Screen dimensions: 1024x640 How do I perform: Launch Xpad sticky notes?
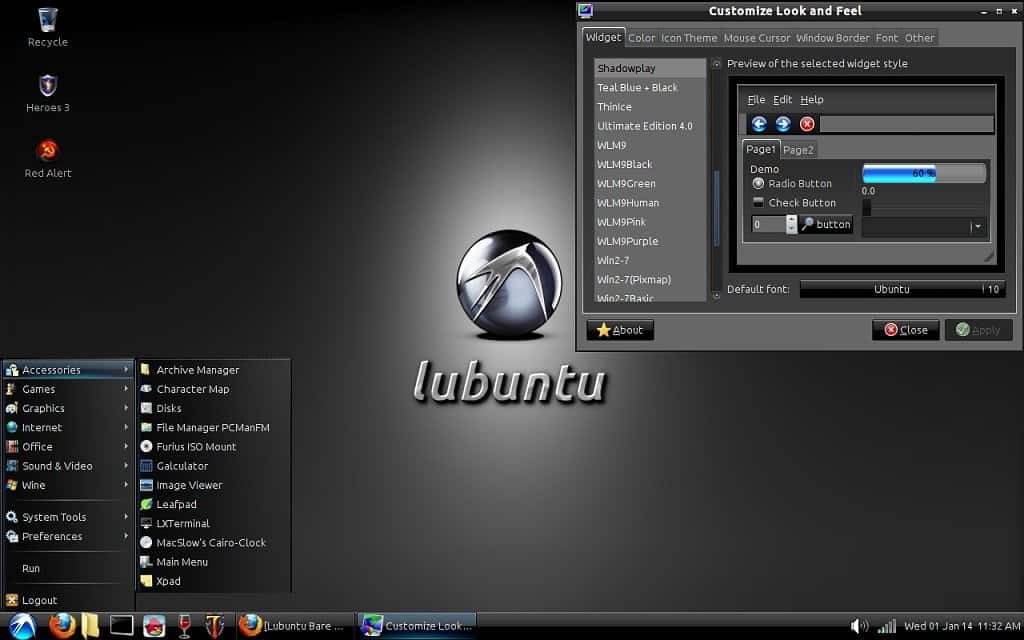[x=213, y=581]
